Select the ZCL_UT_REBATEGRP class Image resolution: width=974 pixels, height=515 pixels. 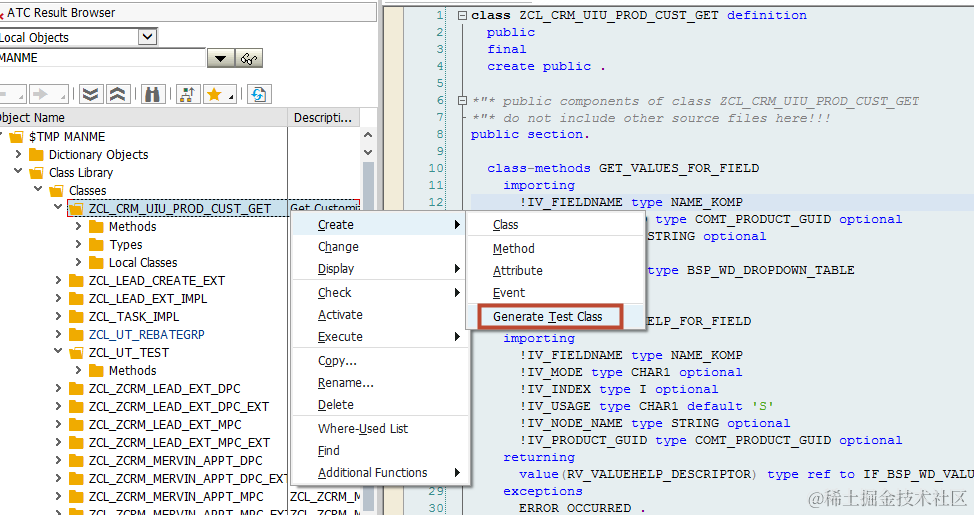147,335
